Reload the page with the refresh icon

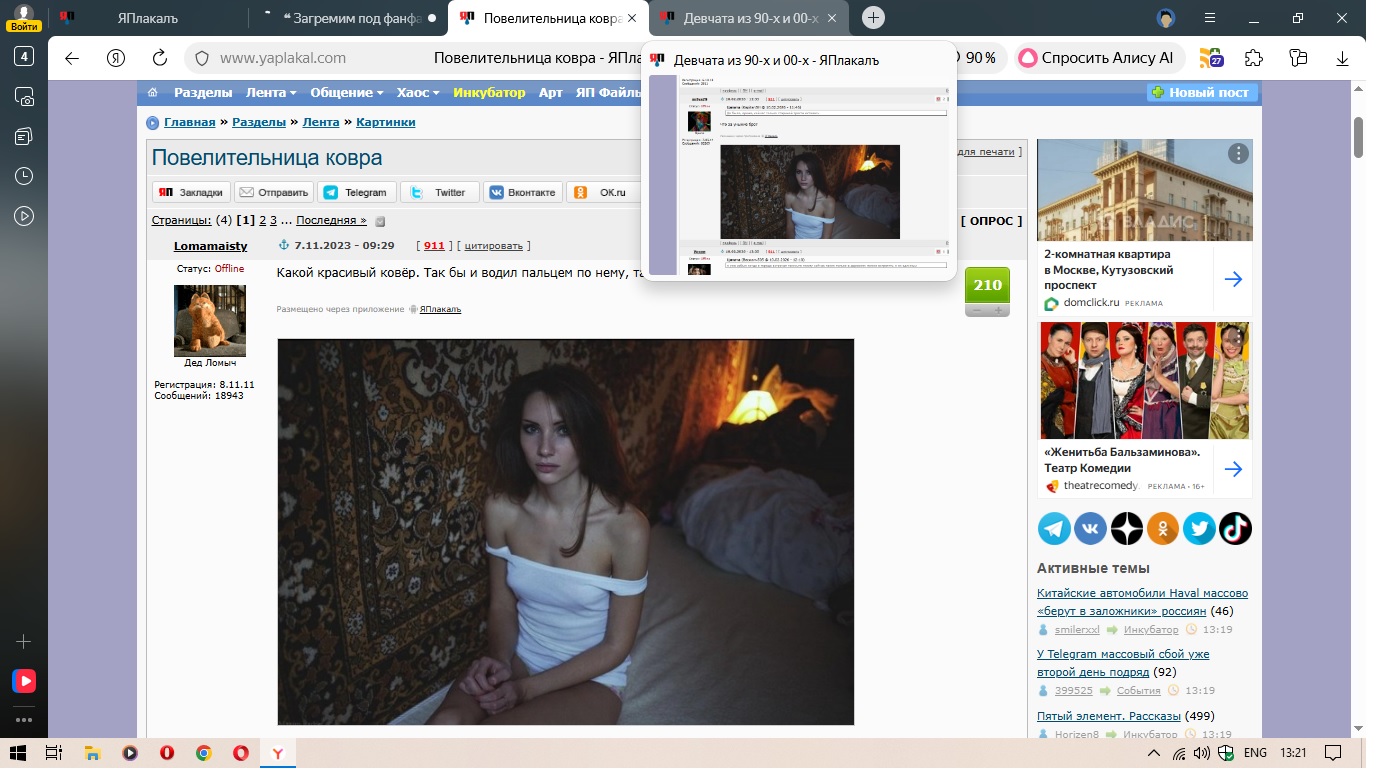pyautogui.click(x=158, y=58)
